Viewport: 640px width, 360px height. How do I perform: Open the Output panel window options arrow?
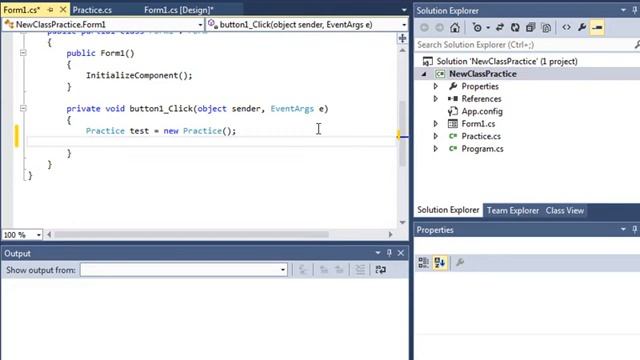click(x=378, y=253)
